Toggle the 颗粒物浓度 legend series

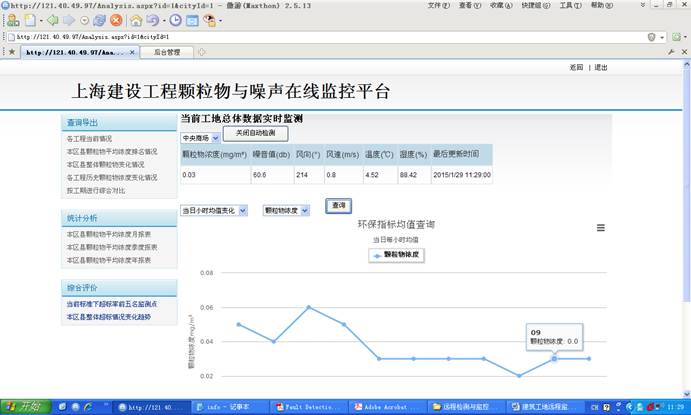(x=391, y=255)
